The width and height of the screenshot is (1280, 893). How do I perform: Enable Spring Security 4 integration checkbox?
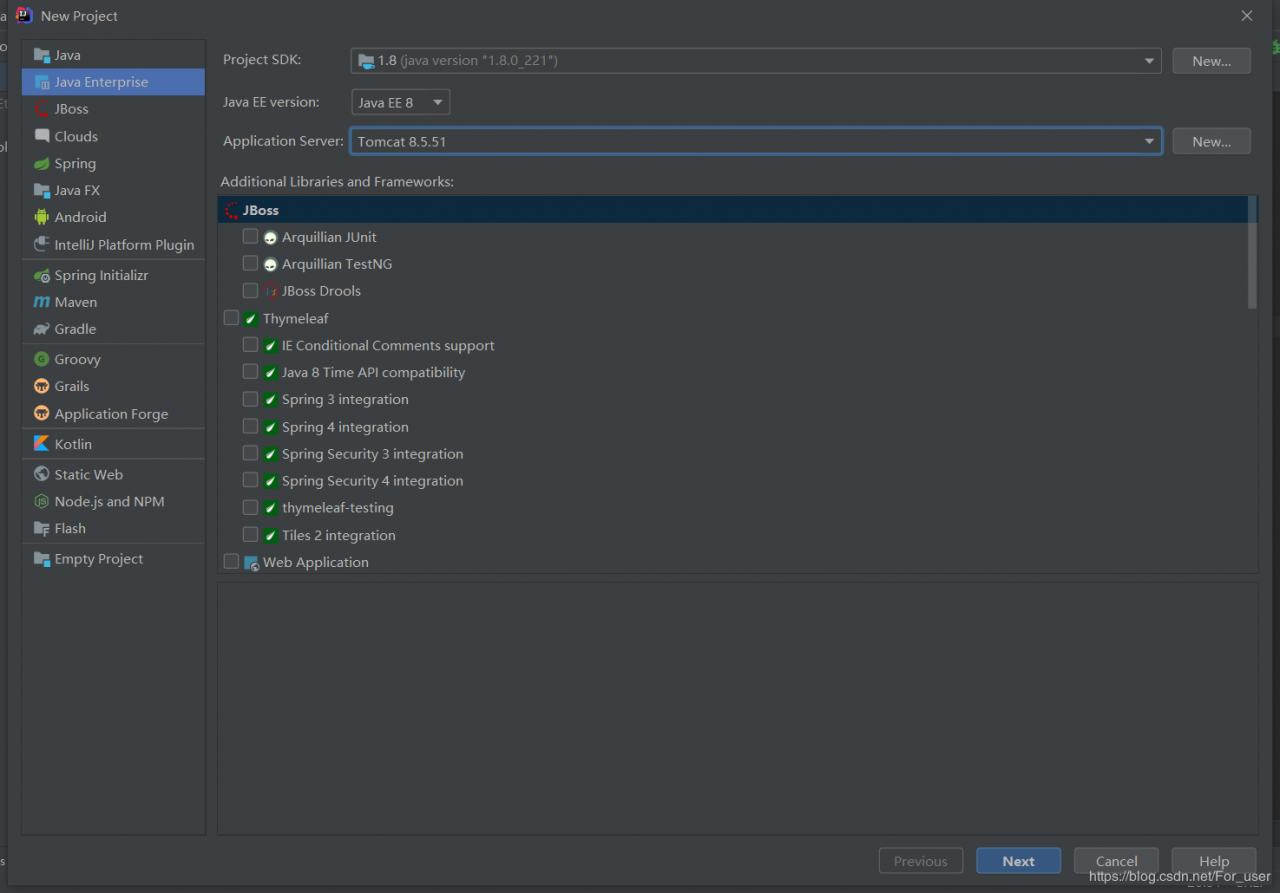250,481
